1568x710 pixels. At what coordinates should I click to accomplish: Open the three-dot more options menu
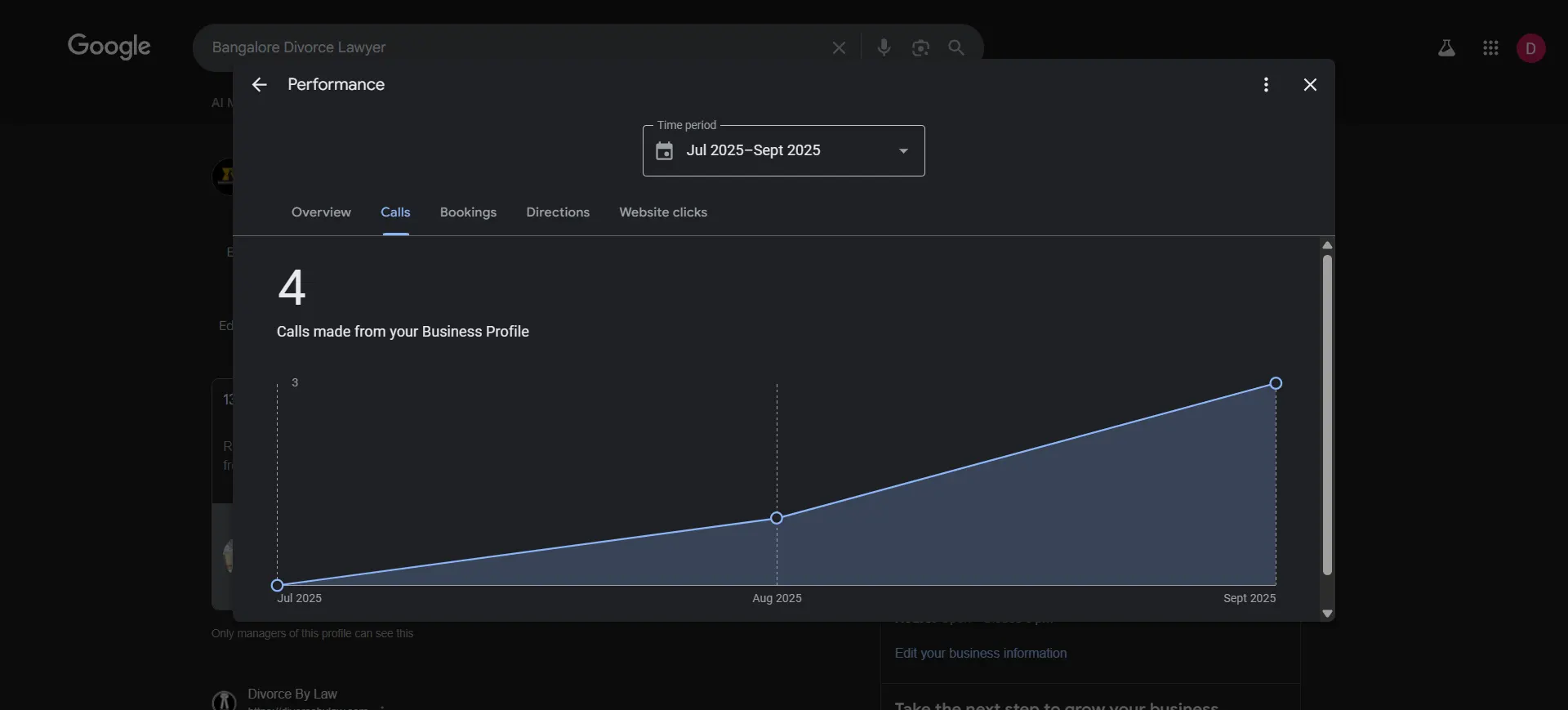click(1266, 85)
